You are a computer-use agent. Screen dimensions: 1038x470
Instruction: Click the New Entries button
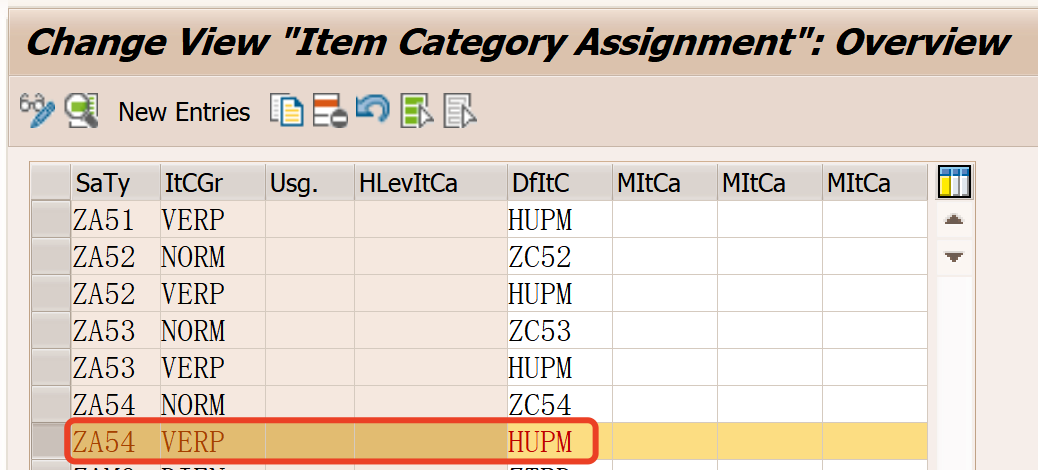(x=184, y=113)
